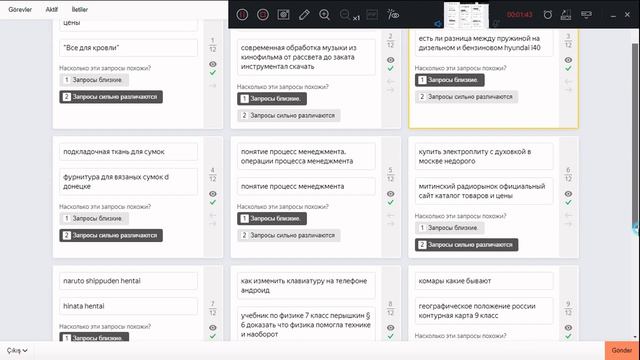This screenshot has height=360, width=640.
Task: Submit answers with the Gönder button
Action: 622,351
